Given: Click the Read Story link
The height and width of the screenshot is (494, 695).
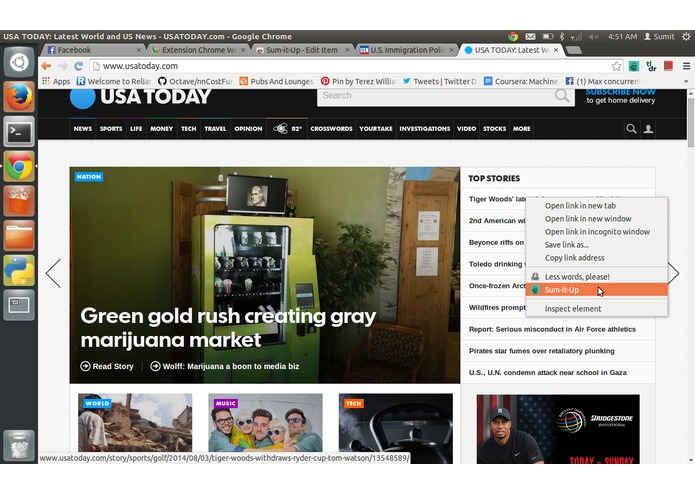Looking at the screenshot, I should pyautogui.click(x=107, y=366).
